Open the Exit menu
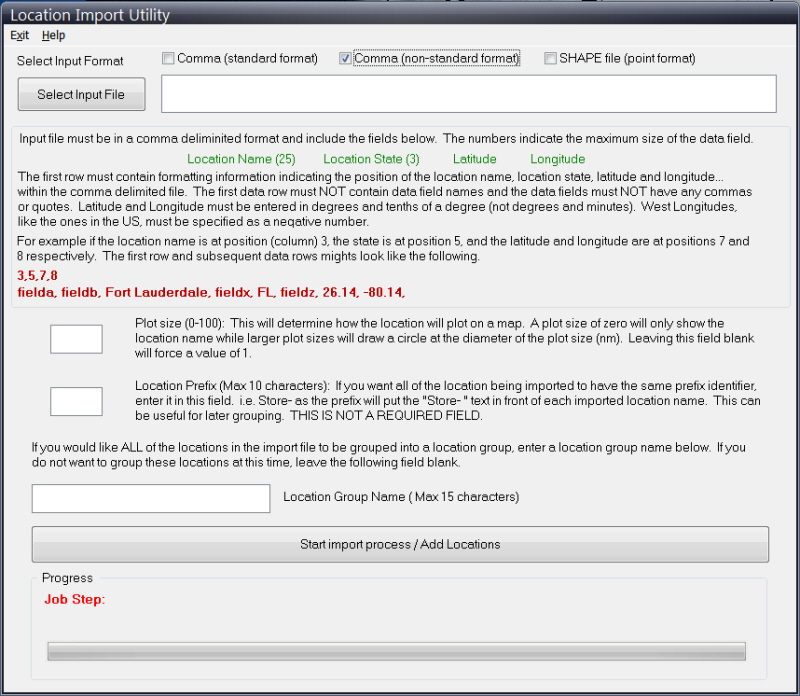Screen dimensions: 800x696 [19, 35]
